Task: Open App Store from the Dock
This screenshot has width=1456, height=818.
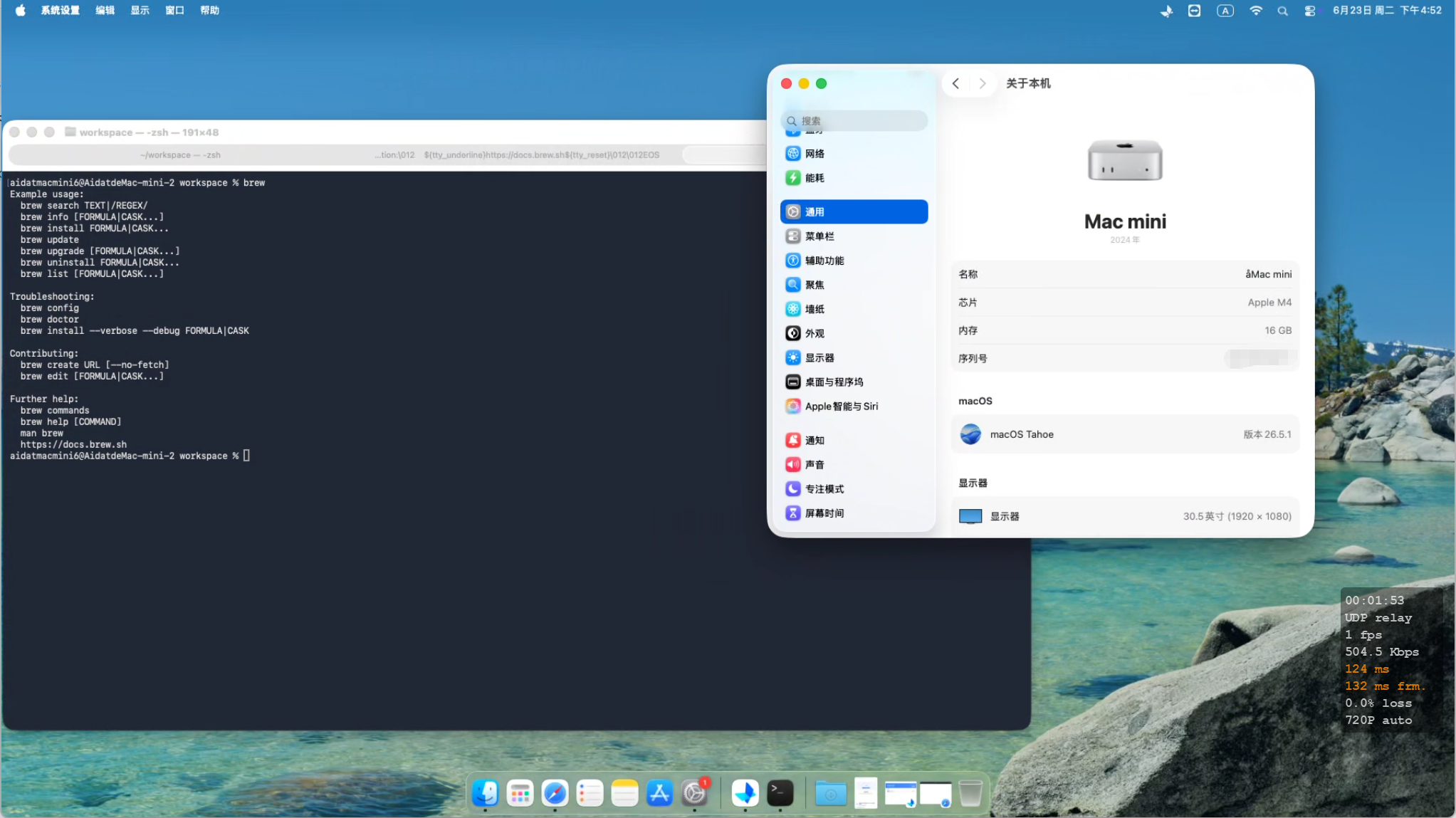Action: [659, 792]
